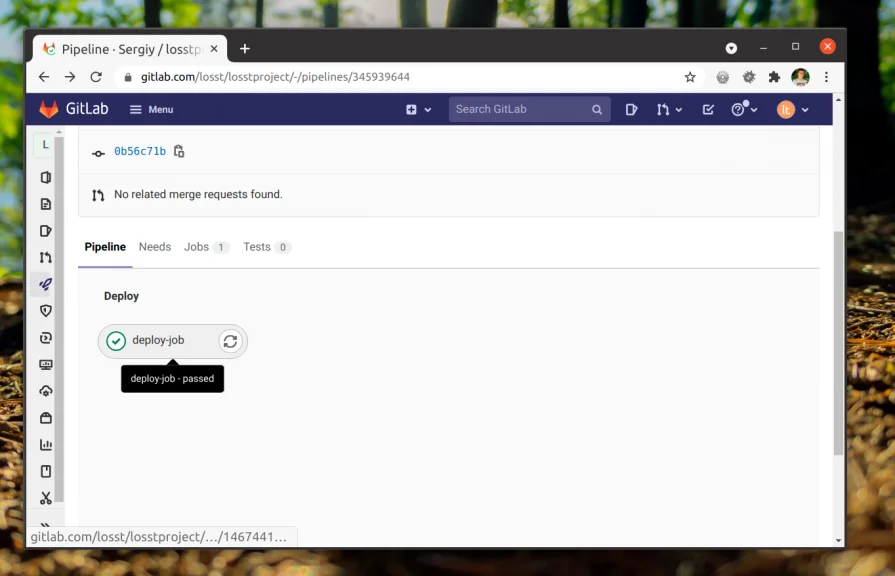Image resolution: width=895 pixels, height=576 pixels.
Task: Open the Issues icon in top bar
Action: coord(631,110)
